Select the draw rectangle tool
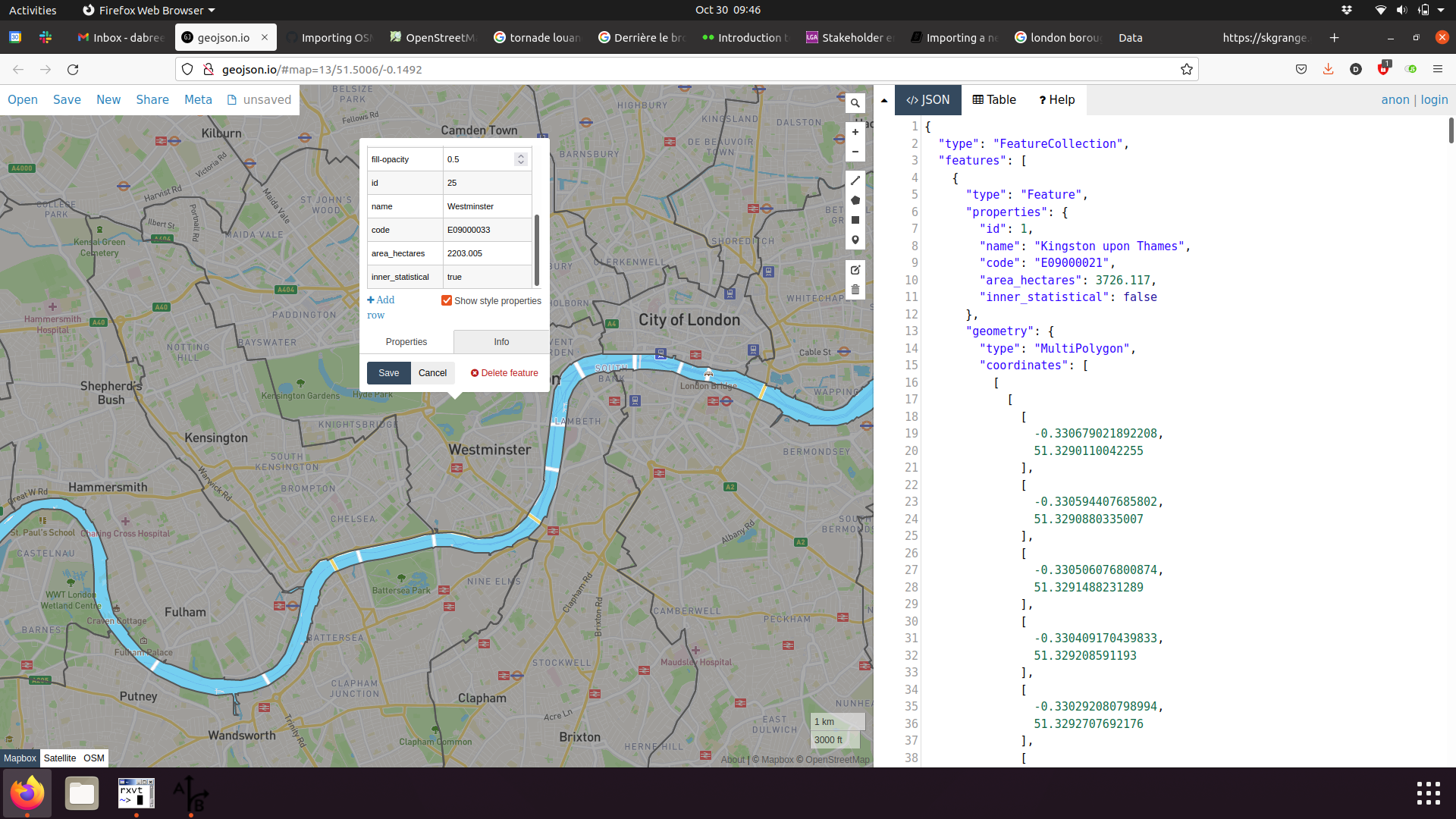The image size is (1456, 819). (855, 220)
